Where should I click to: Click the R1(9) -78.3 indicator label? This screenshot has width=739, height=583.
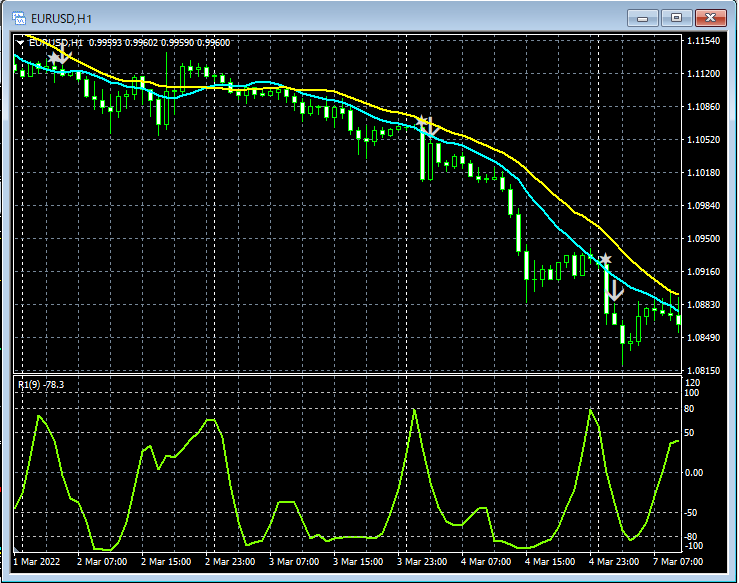pyautogui.click(x=41, y=385)
